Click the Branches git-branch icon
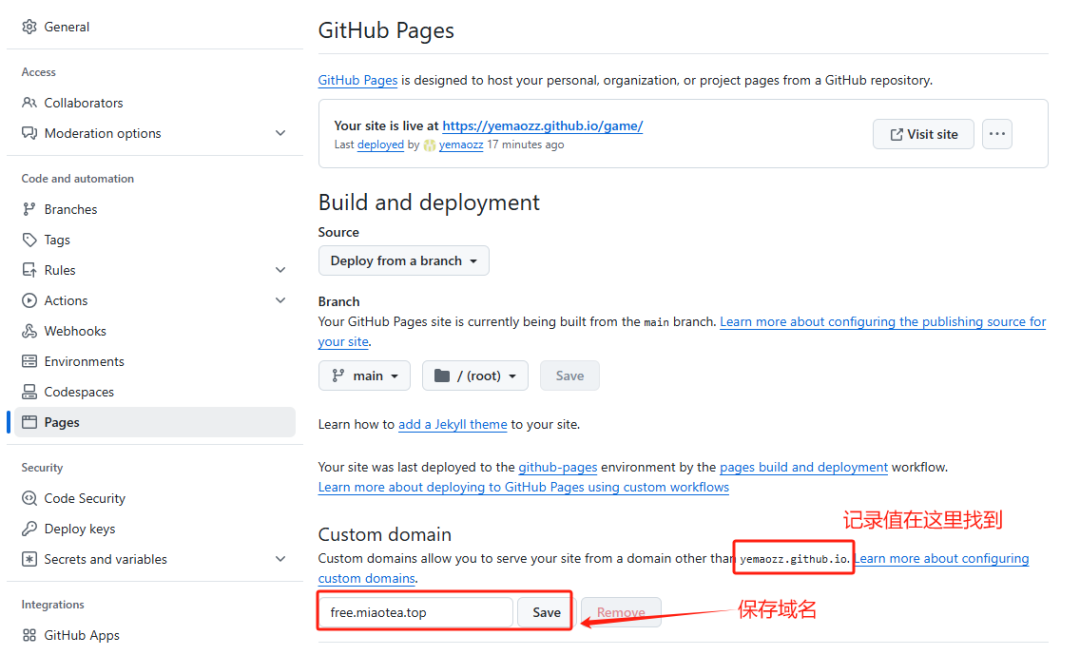Viewport: 1080px width, 655px height. coord(29,209)
